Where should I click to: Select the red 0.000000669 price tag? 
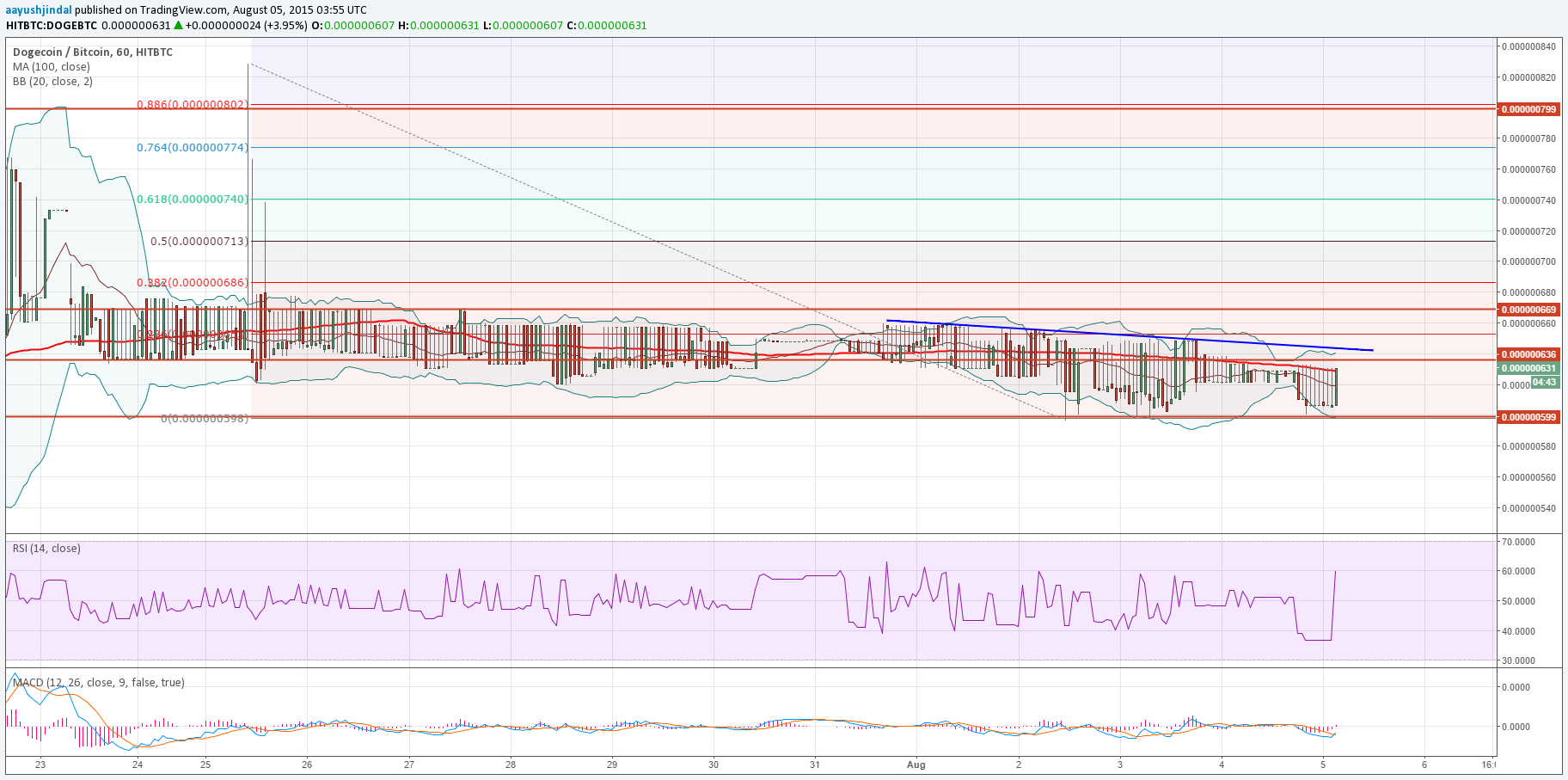pos(1528,310)
